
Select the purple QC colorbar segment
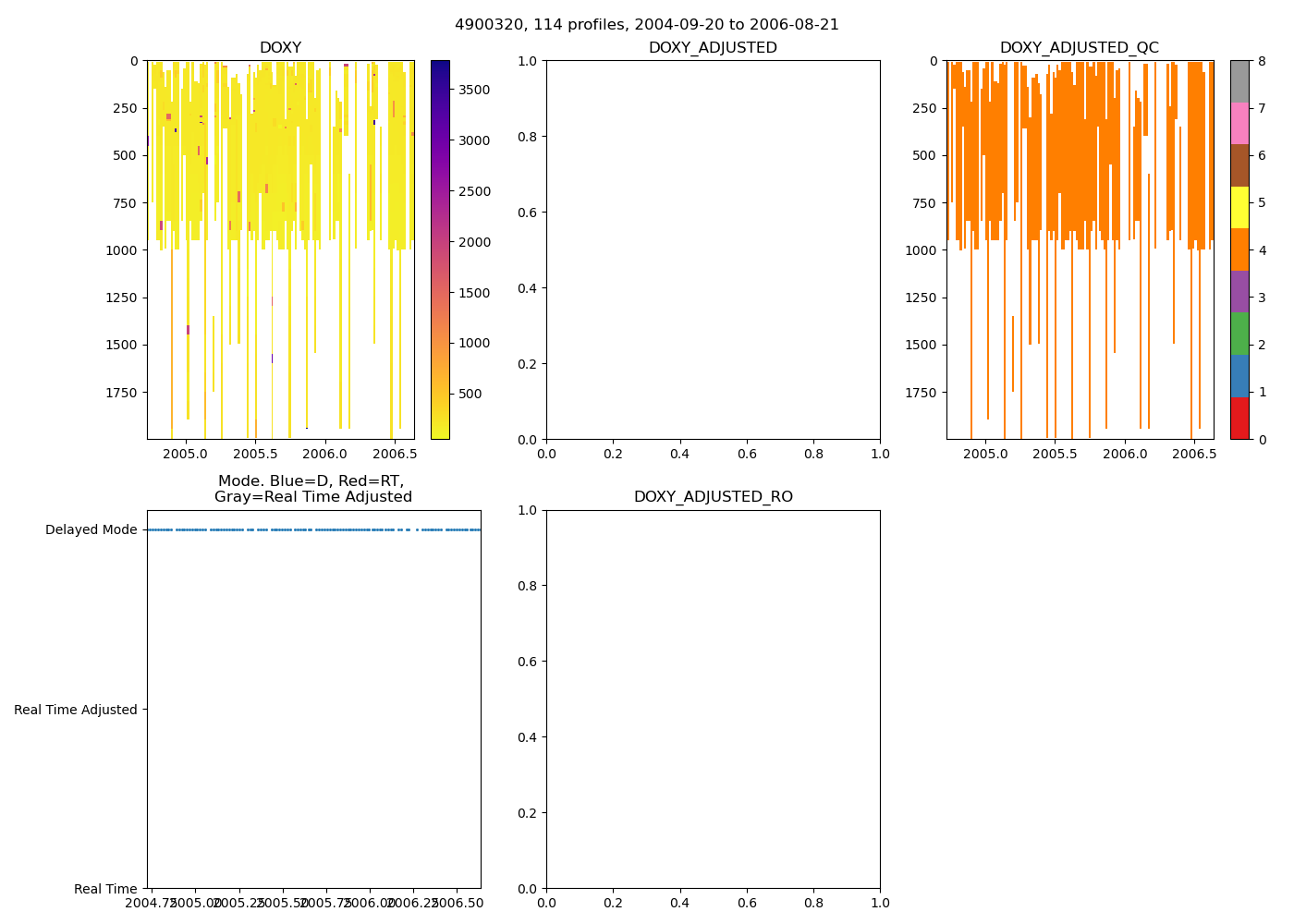[x=1239, y=291]
